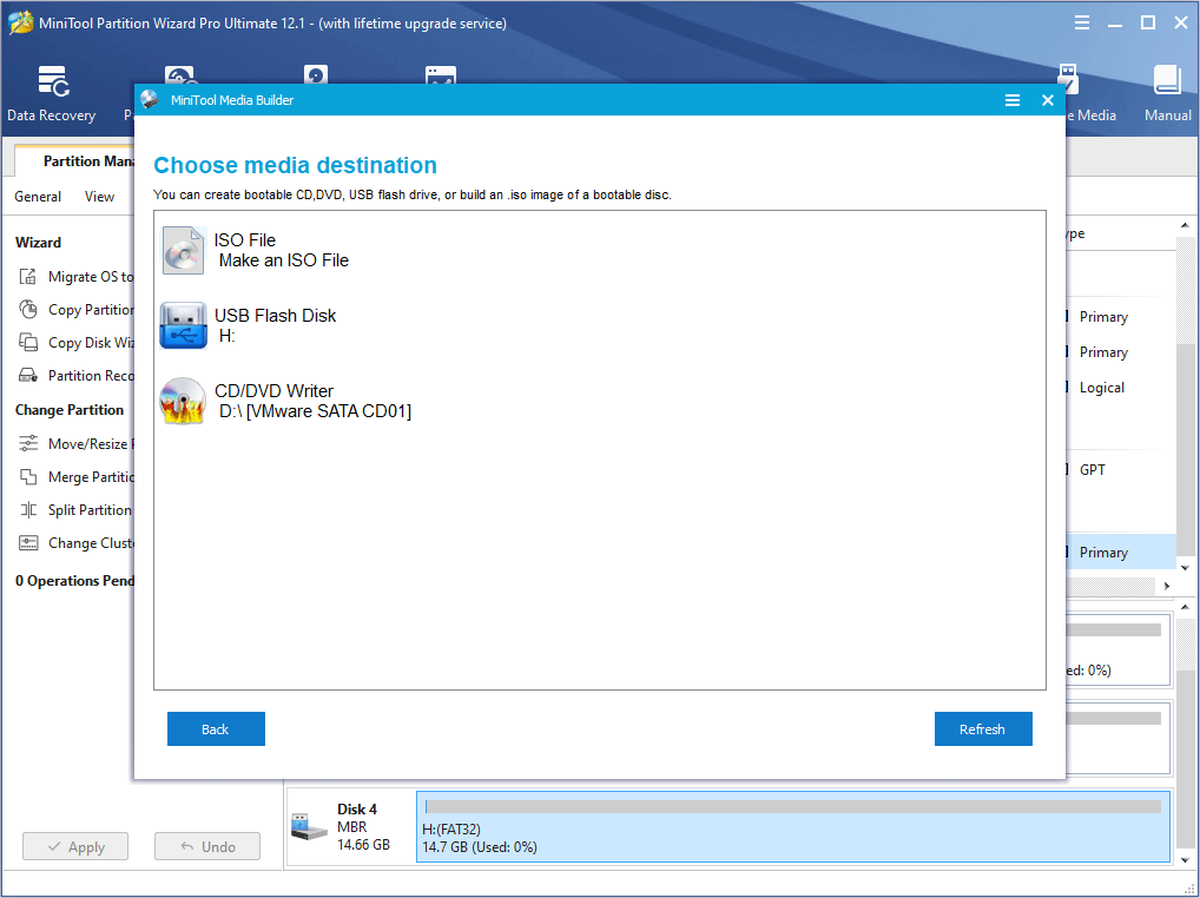Choose 'Make an ISO File' option text
The image size is (1200, 898).
point(284,260)
